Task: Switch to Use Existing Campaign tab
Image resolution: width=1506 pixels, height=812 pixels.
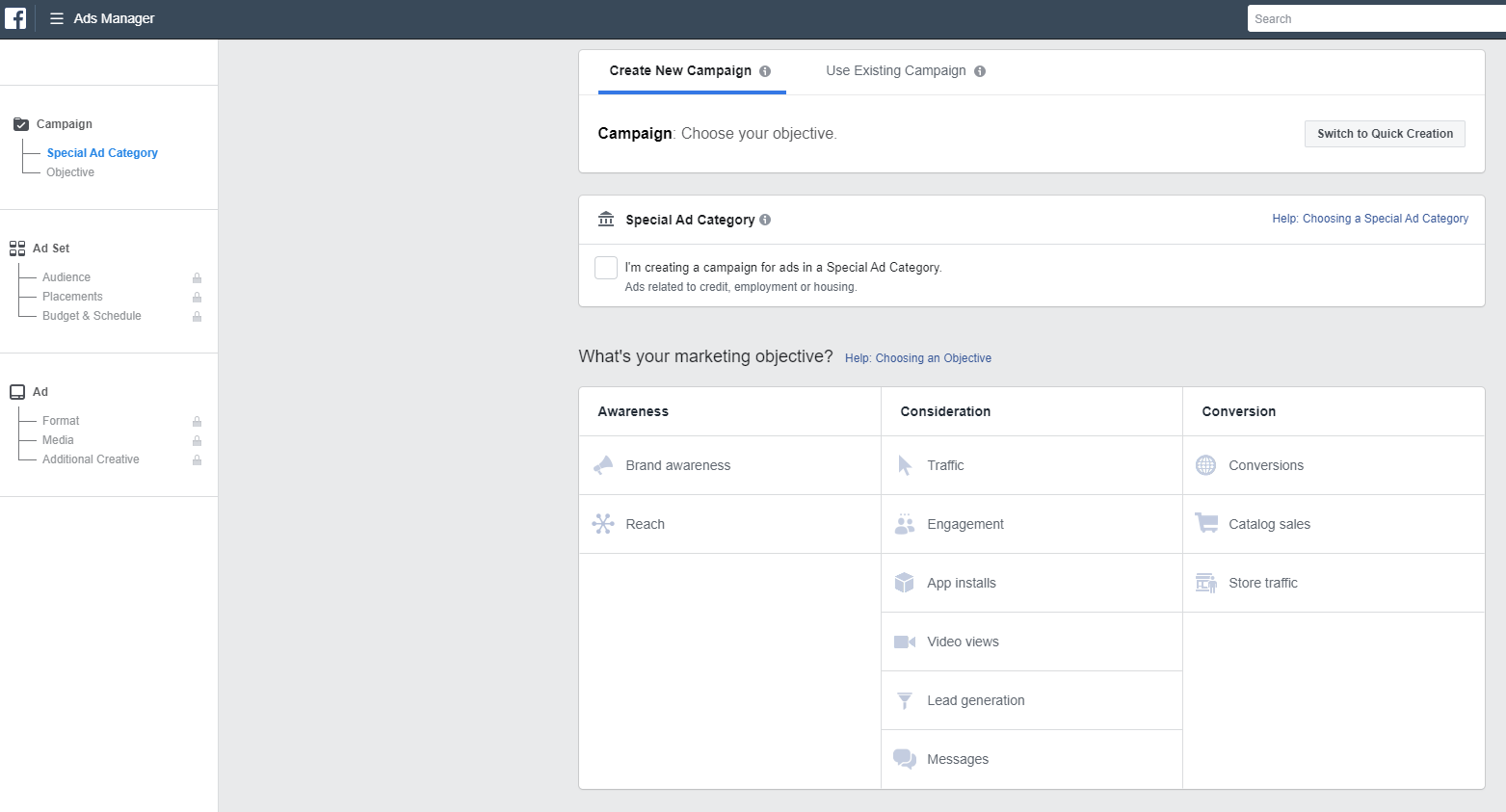Action: tap(895, 71)
